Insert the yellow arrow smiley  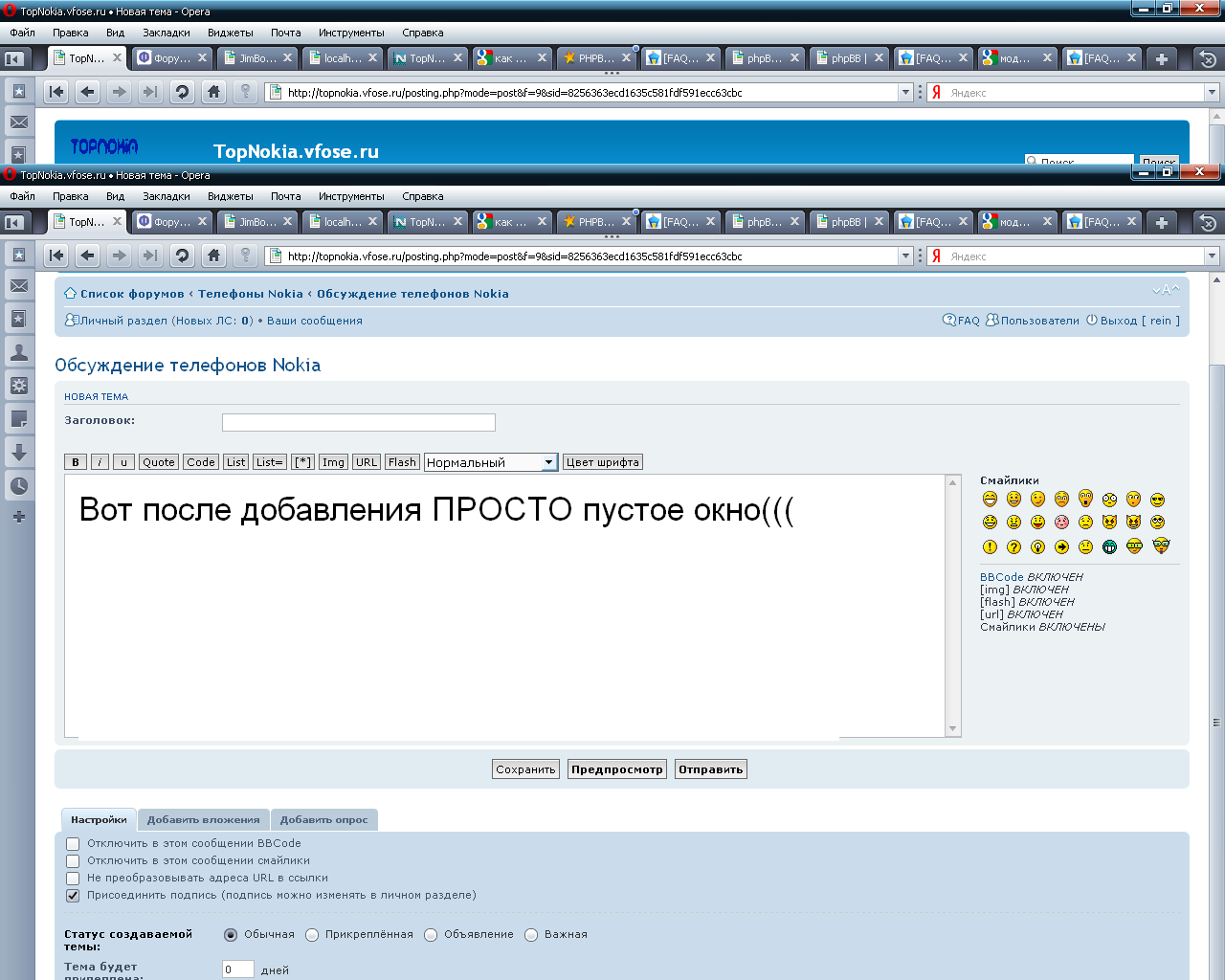coord(1061,546)
